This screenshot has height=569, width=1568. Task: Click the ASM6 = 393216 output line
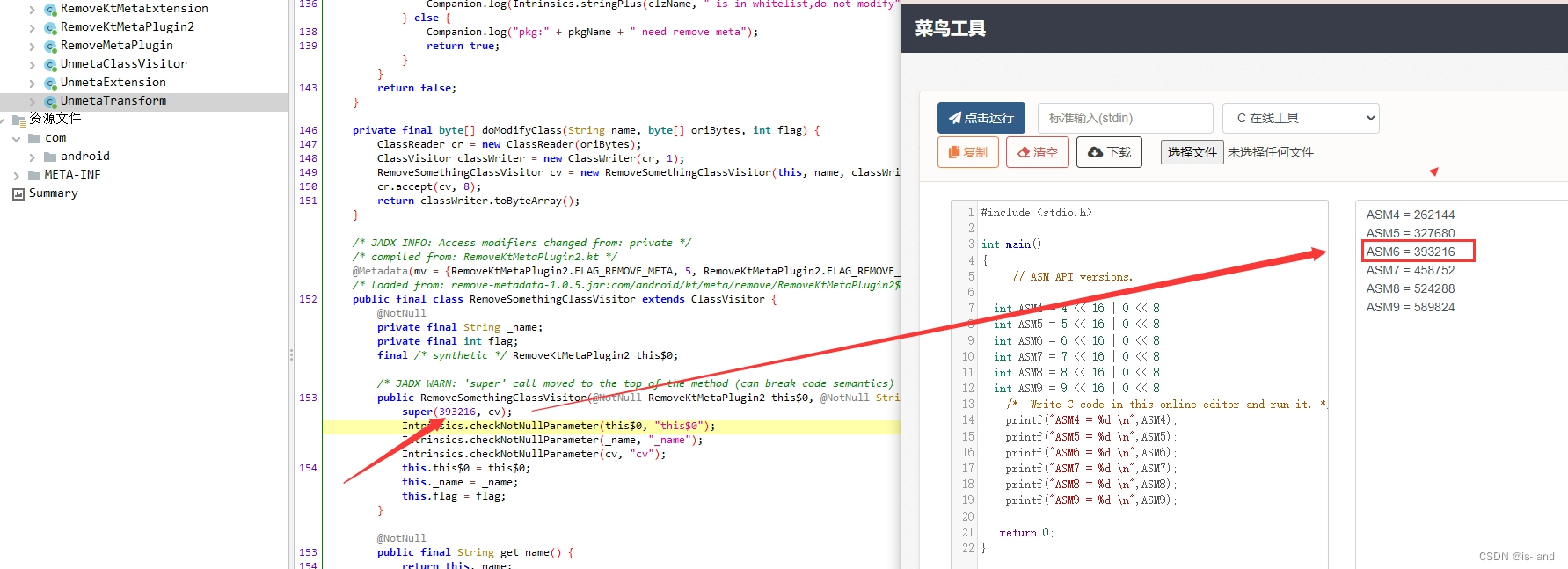click(x=1411, y=252)
